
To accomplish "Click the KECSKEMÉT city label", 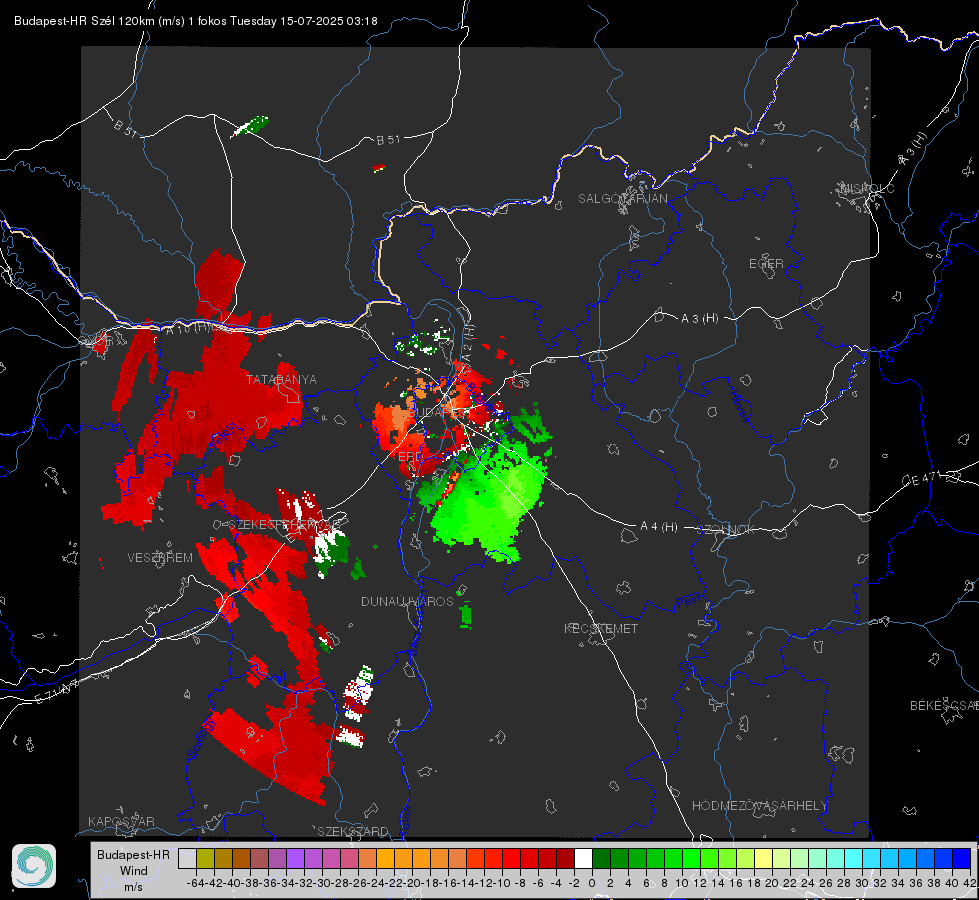I will 601,628.
